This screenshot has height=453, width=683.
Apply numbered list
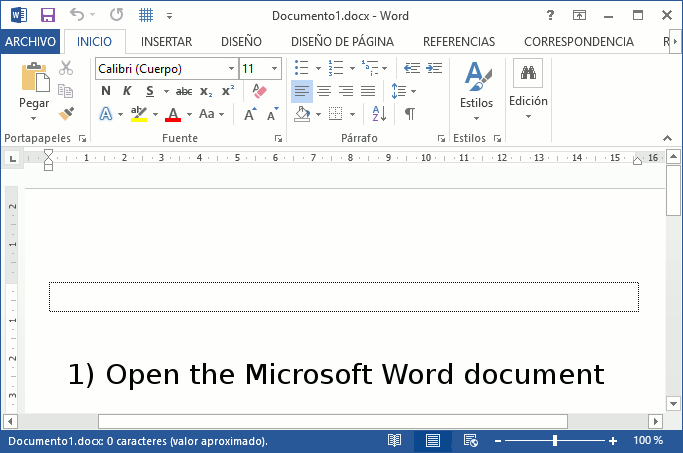[x=336, y=68]
